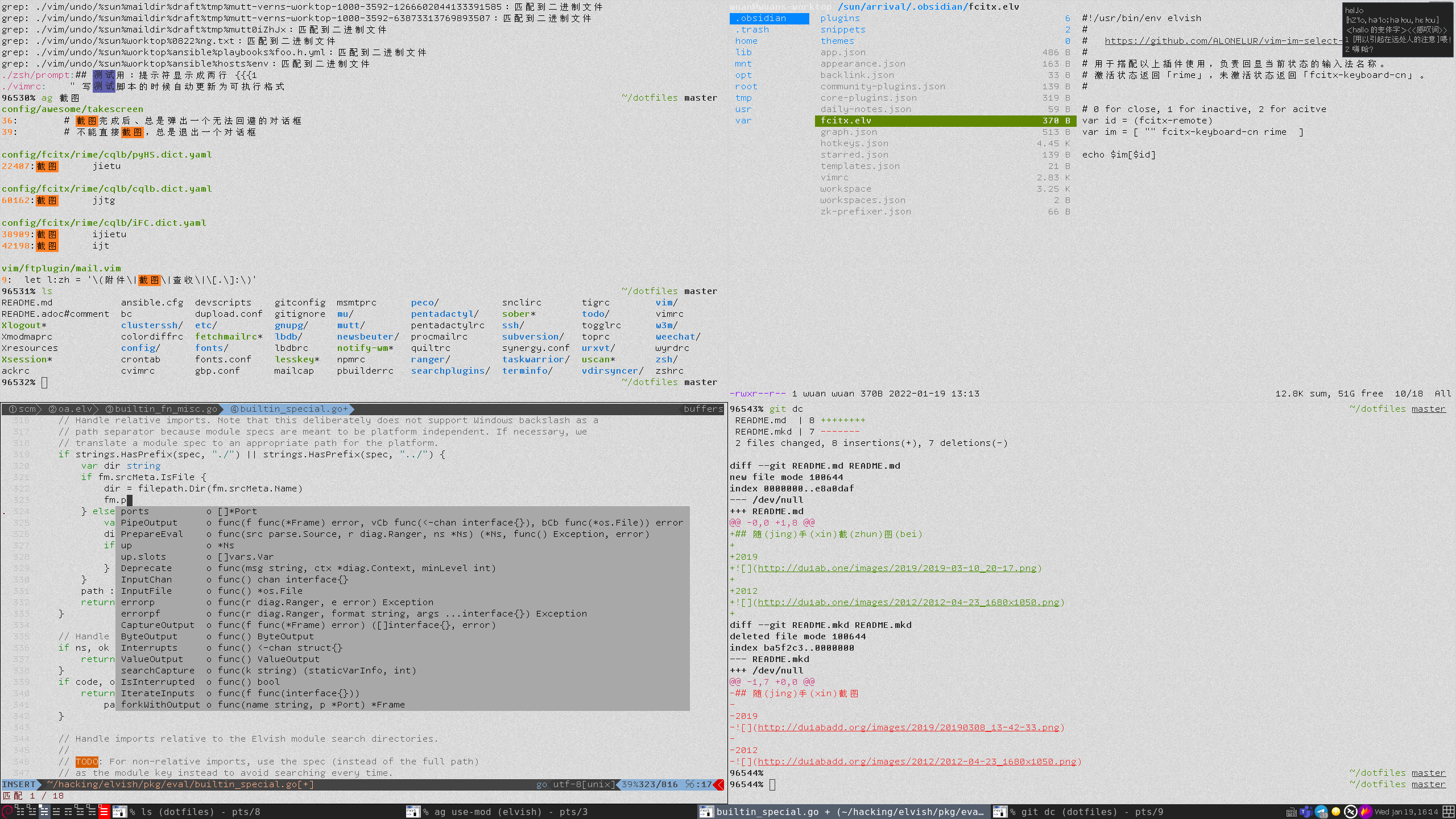The image size is (1456, 819).
Task: Open the keyboard input method tray icon
Action: click(x=1292, y=812)
